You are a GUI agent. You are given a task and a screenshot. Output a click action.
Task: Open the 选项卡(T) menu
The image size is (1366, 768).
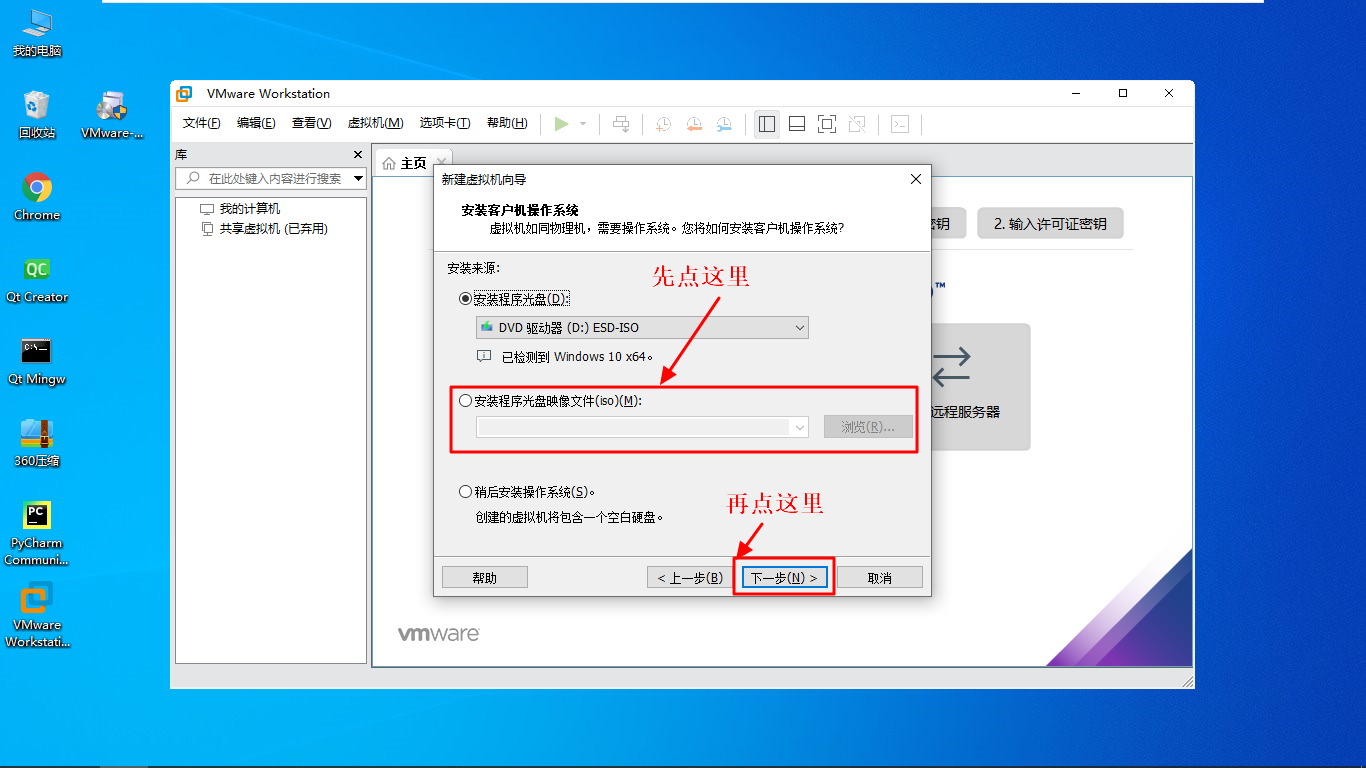coord(445,123)
